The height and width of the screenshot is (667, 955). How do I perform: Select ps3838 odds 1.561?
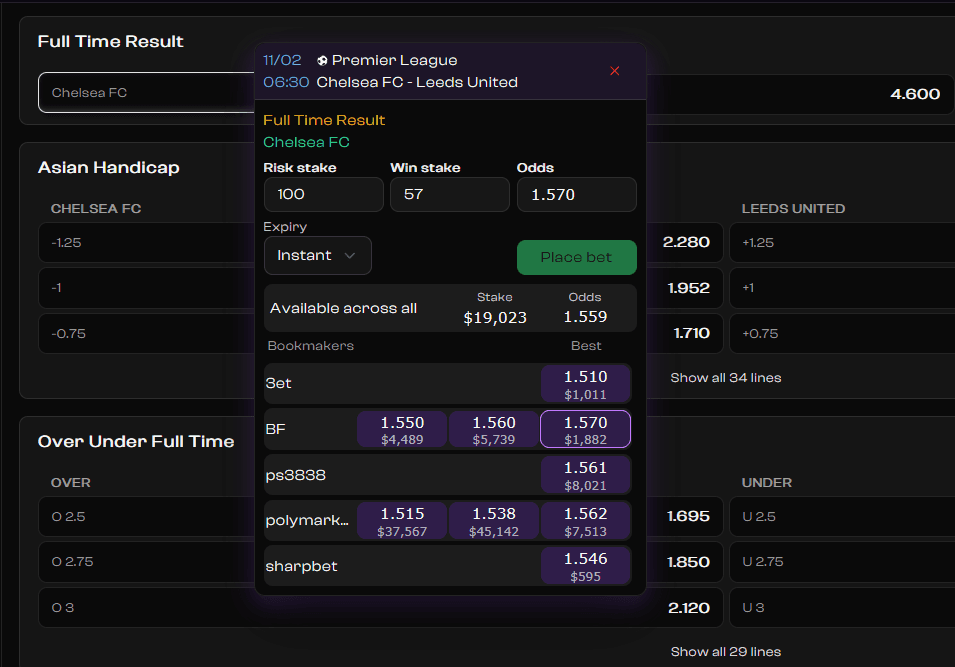pyautogui.click(x=585, y=475)
